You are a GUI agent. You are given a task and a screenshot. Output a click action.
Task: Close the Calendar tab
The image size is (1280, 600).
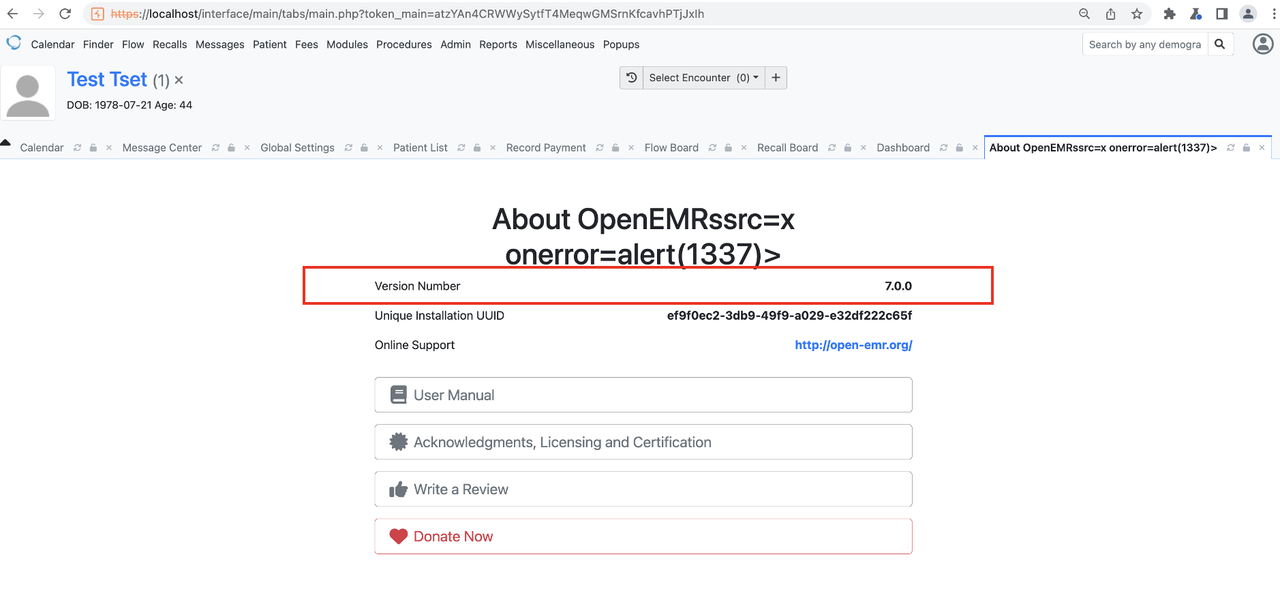tap(109, 148)
